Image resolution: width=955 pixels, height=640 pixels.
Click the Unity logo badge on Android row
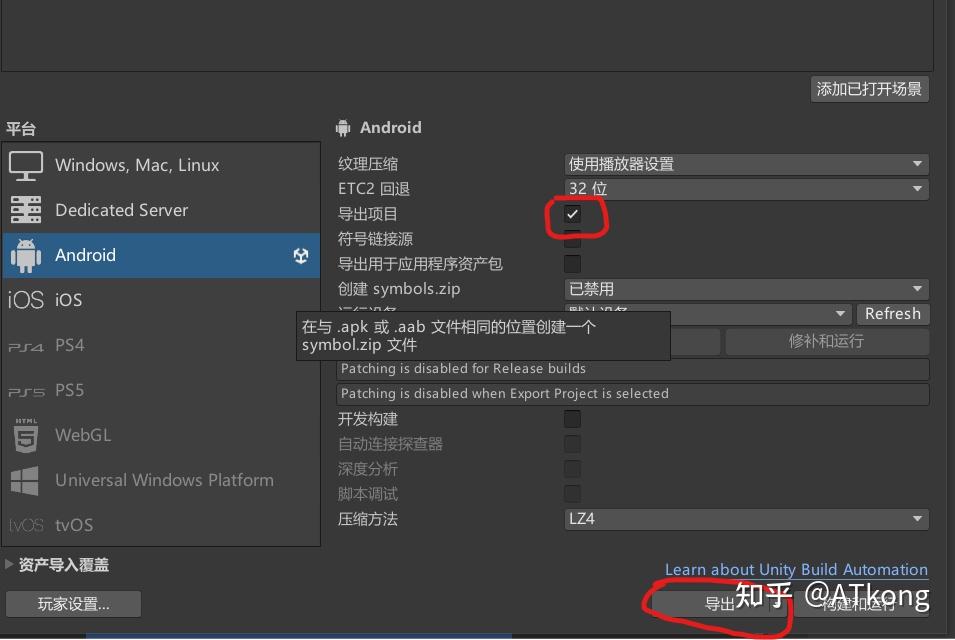[x=301, y=255]
